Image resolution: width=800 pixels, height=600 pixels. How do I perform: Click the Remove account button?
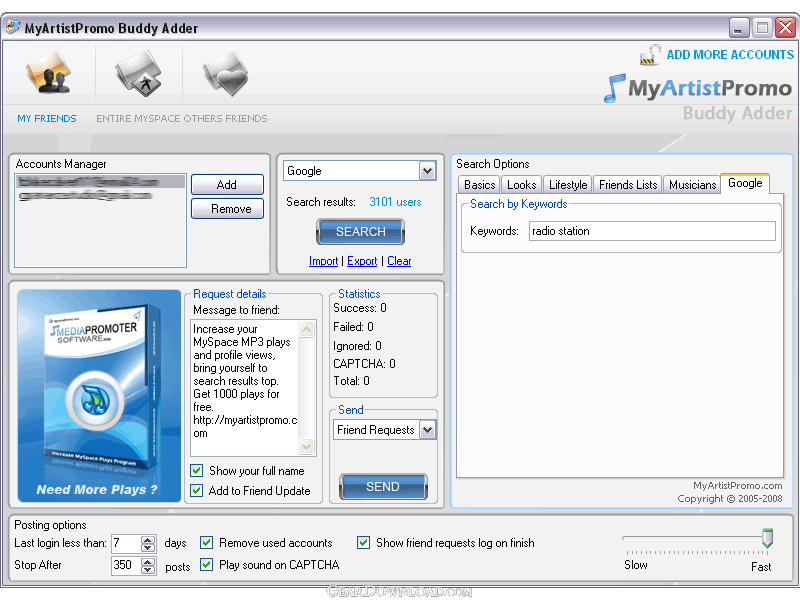click(227, 209)
